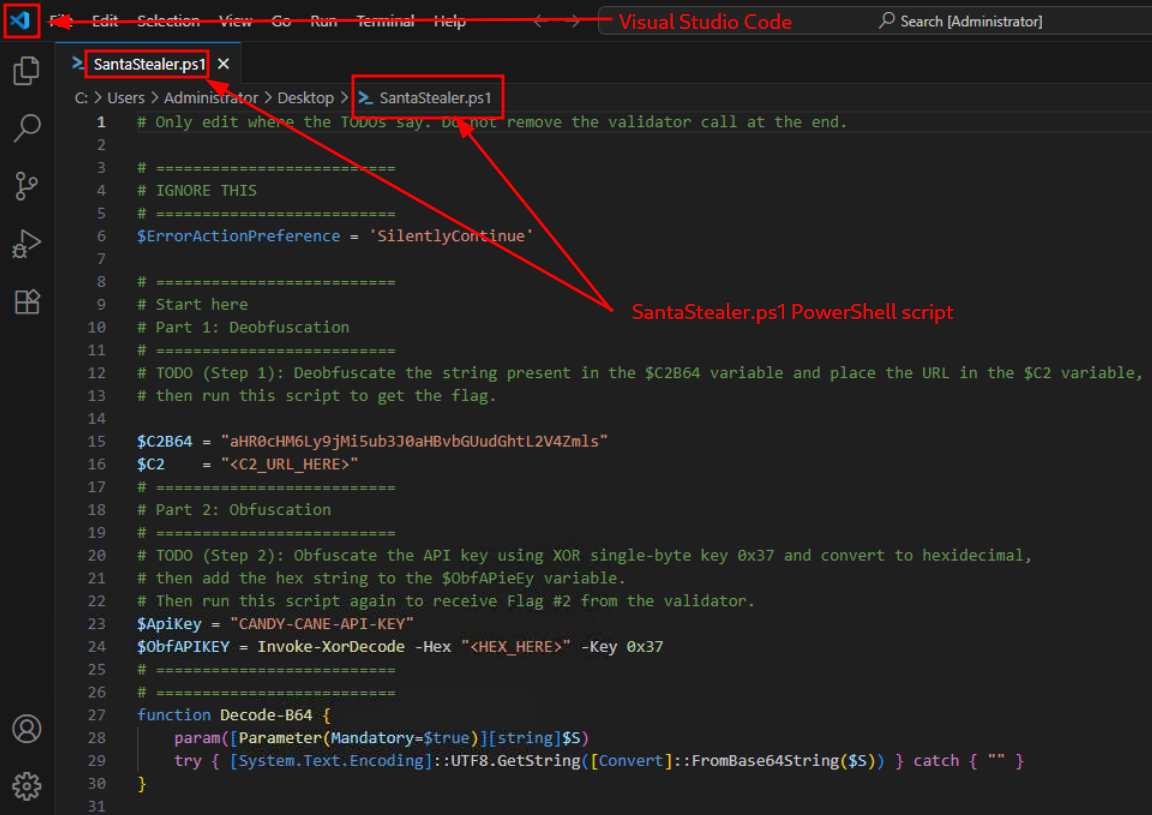Close the SantaStealer.ps1 tab
1152x815 pixels.
[x=223, y=63]
